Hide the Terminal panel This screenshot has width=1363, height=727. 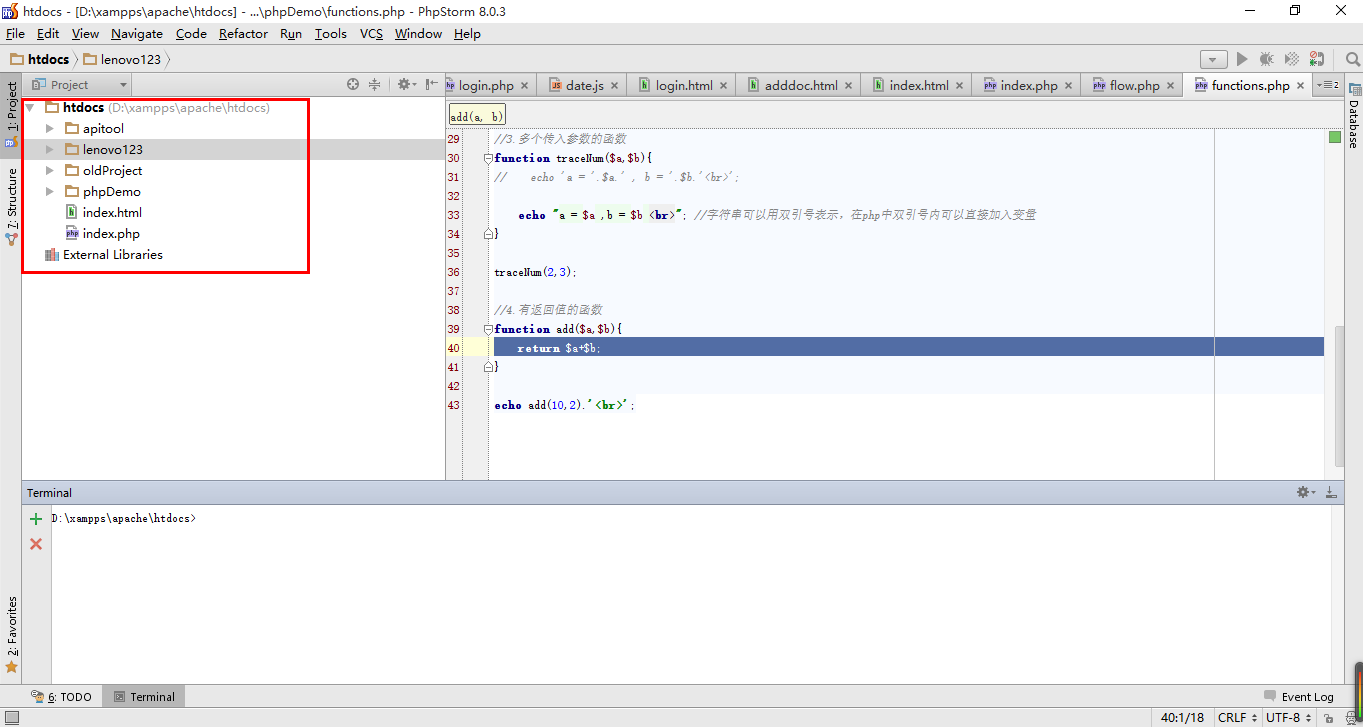(1331, 492)
